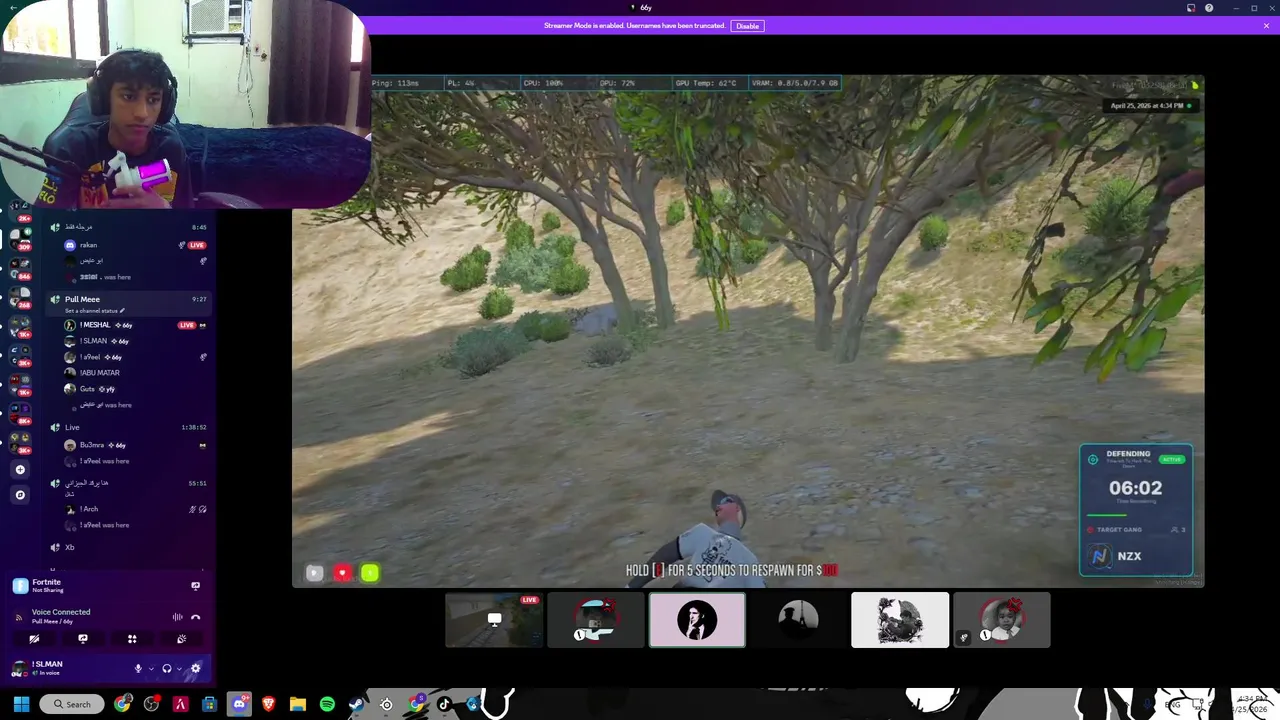Start an activity from voice panel
The height and width of the screenshot is (720, 1280).
coord(132,639)
